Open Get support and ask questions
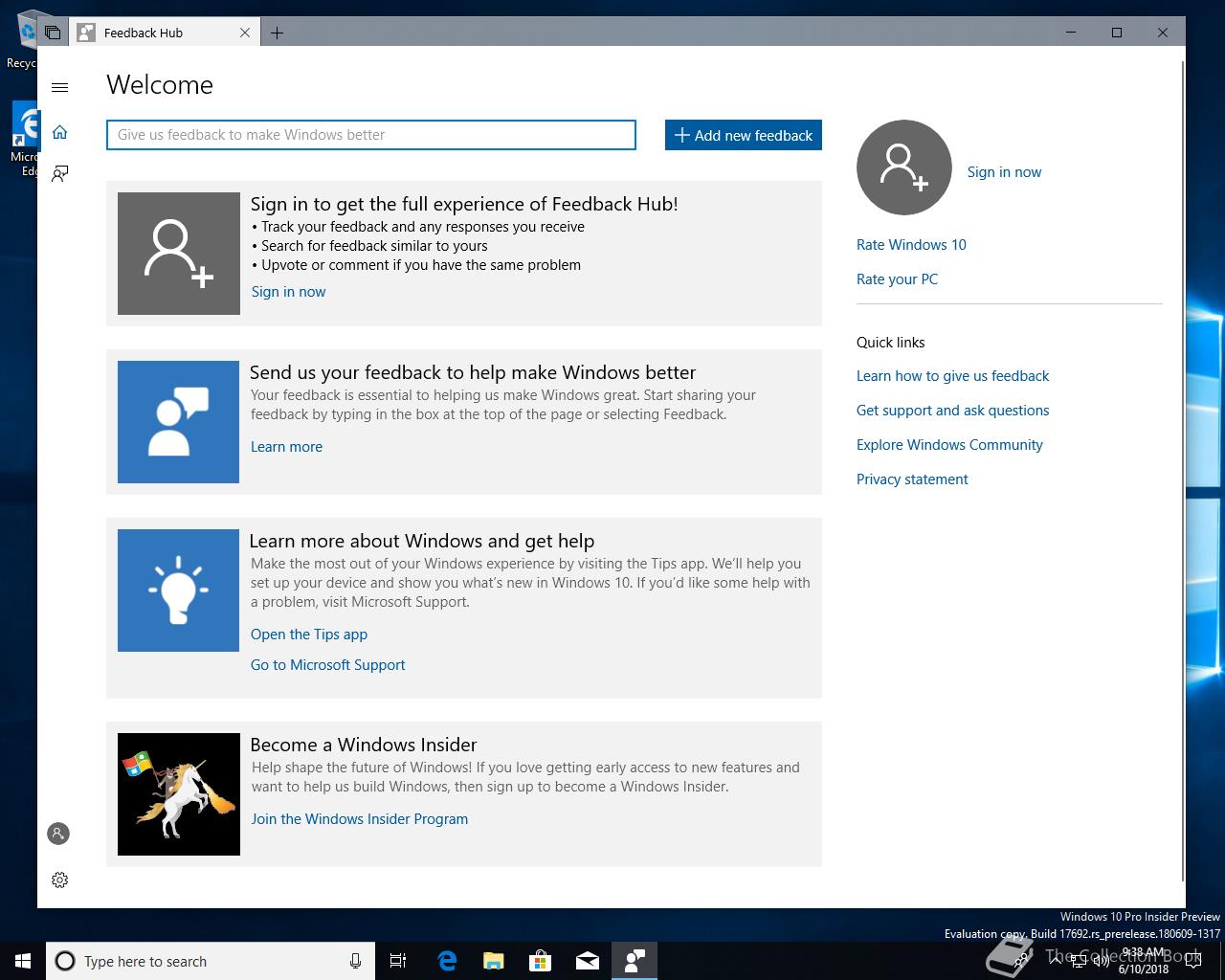 tap(952, 411)
